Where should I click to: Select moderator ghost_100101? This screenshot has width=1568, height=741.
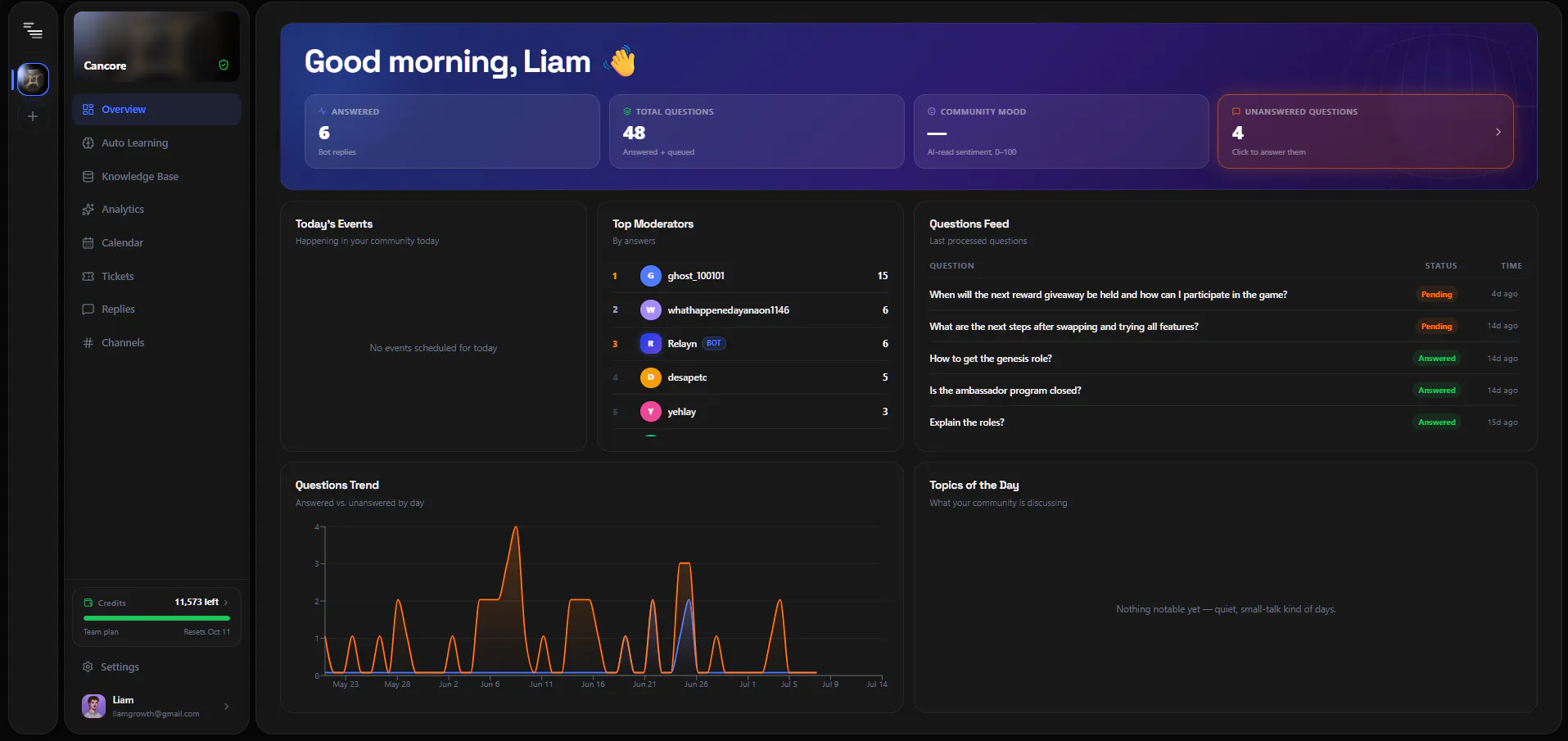750,276
